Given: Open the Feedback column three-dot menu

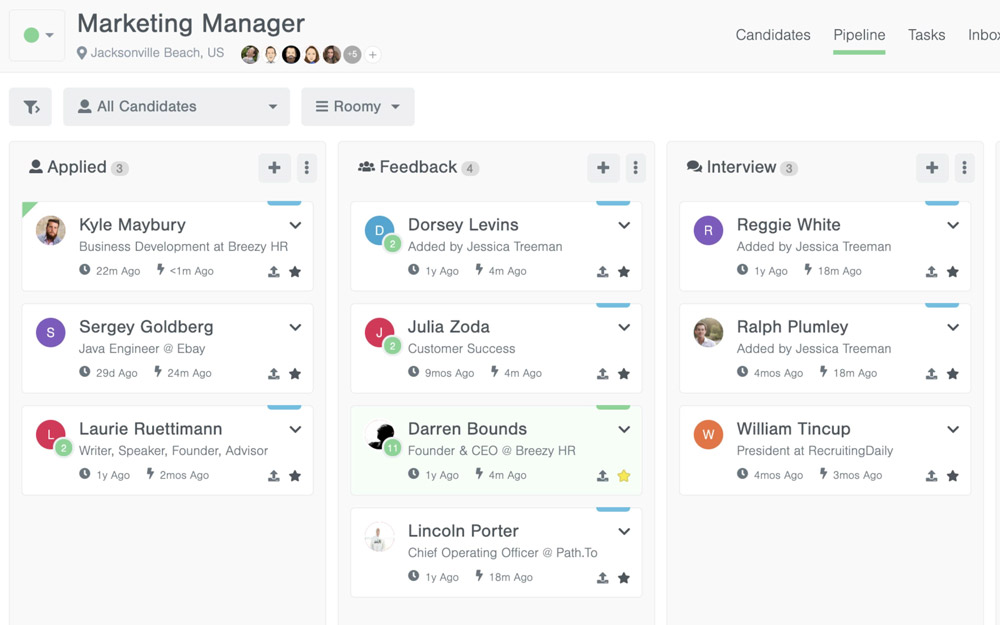Looking at the screenshot, I should pyautogui.click(x=635, y=168).
